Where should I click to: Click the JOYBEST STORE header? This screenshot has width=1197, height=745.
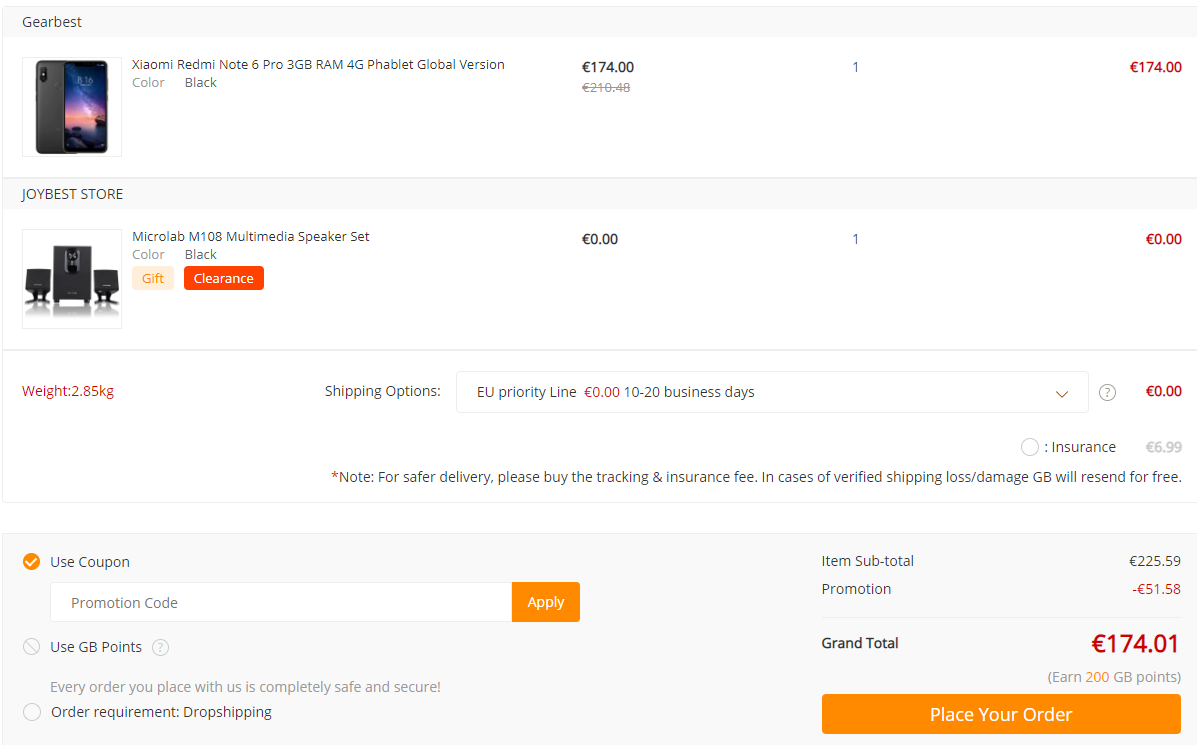[x=73, y=194]
